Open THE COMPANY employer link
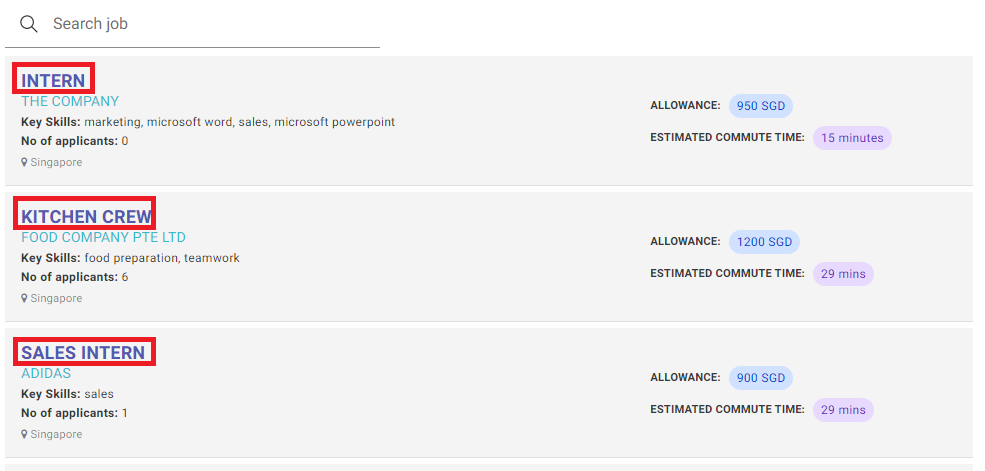The height and width of the screenshot is (471, 985). (x=70, y=101)
